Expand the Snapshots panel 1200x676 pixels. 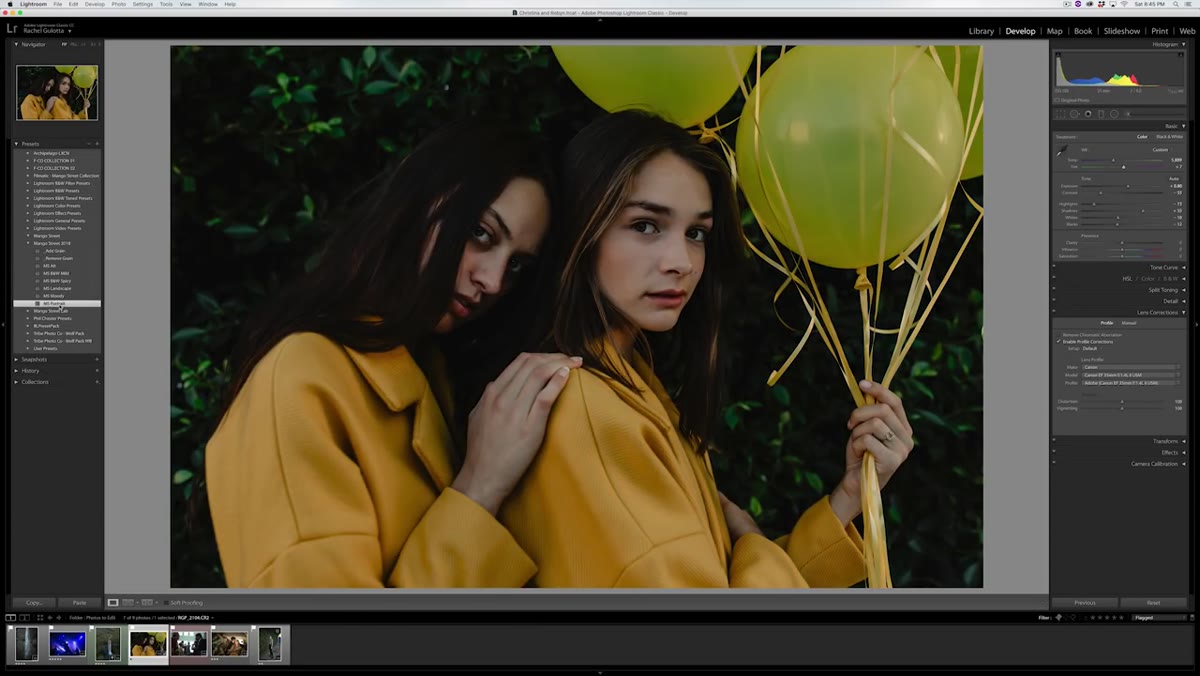coord(16,359)
